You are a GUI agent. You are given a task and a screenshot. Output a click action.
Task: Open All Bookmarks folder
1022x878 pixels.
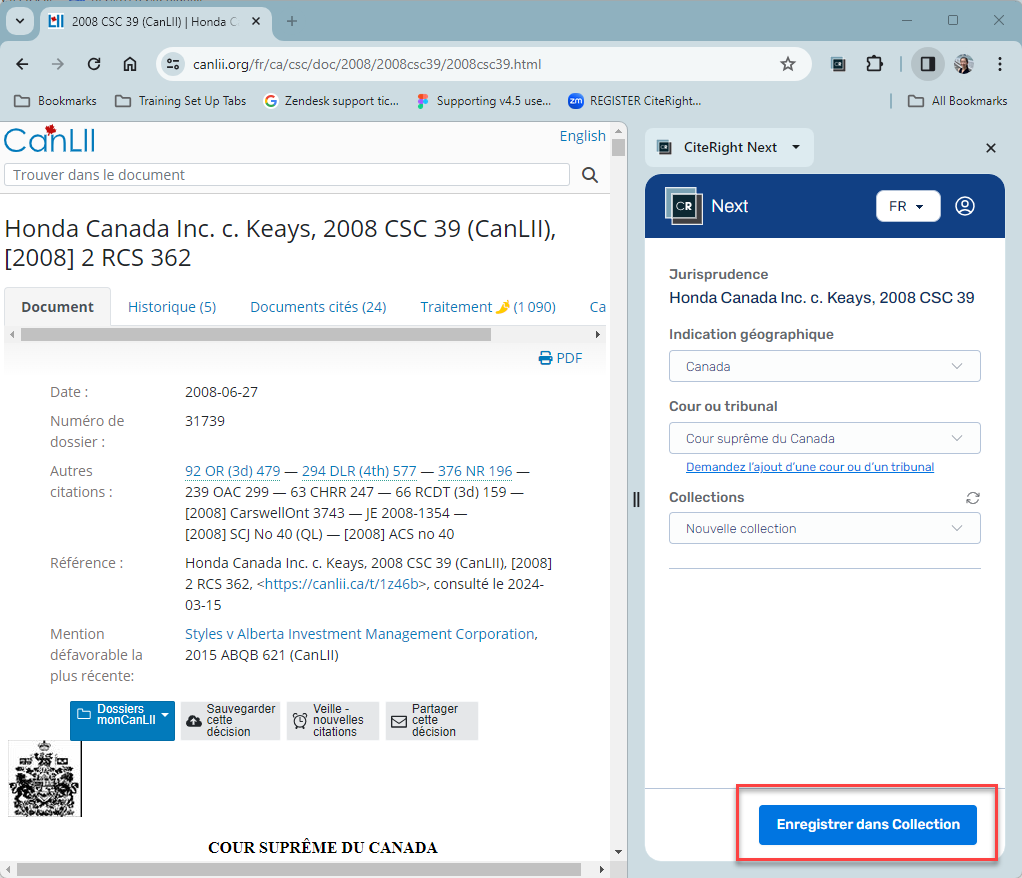957,101
